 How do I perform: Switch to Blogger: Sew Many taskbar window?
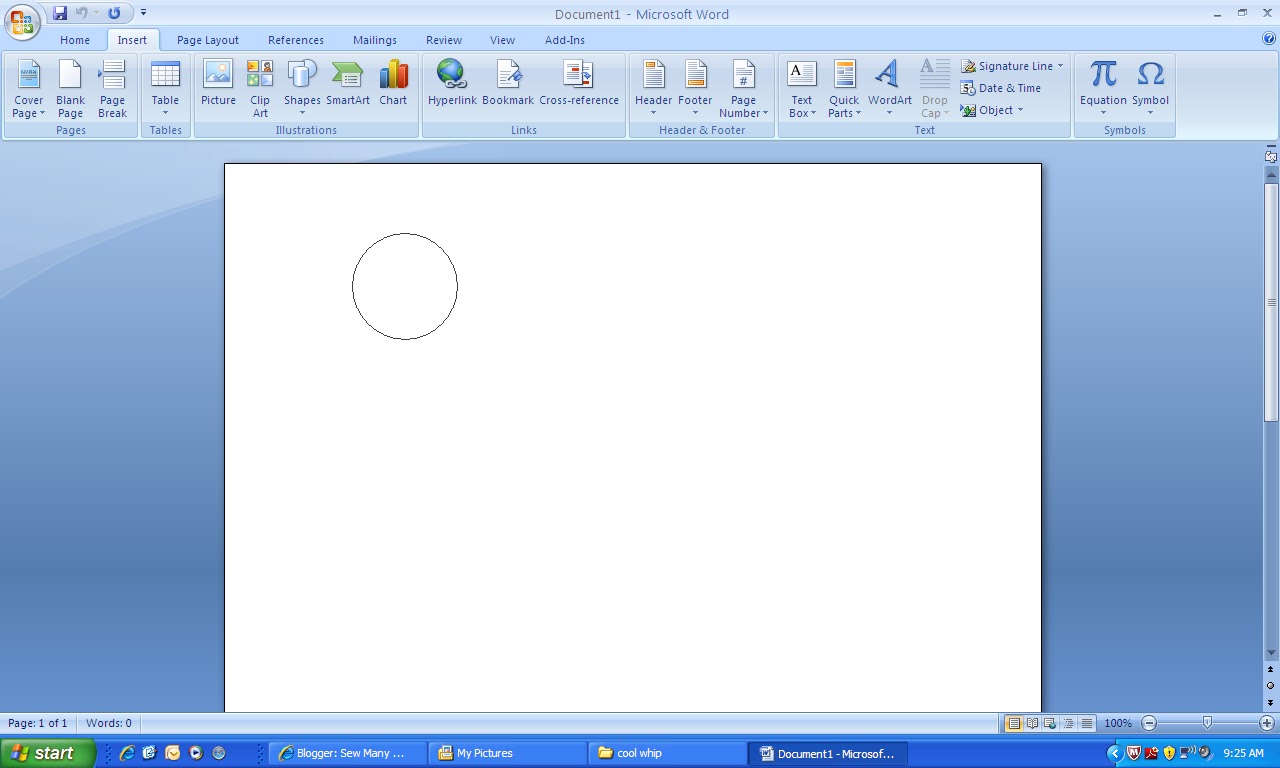[349, 753]
